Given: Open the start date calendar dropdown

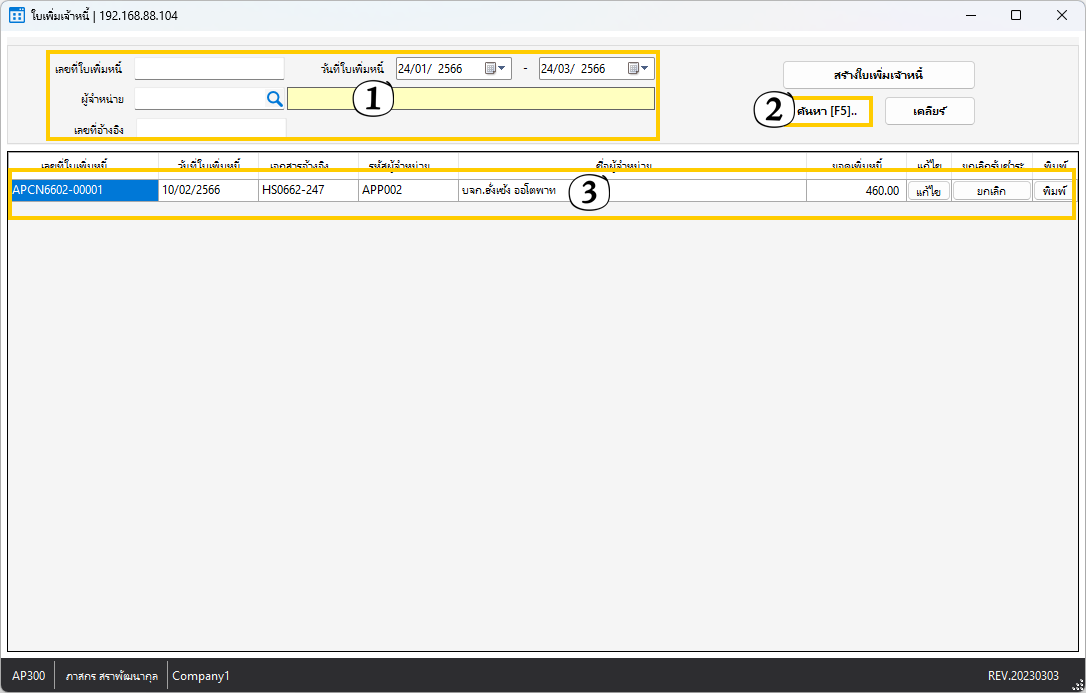Looking at the screenshot, I should coord(497,69).
